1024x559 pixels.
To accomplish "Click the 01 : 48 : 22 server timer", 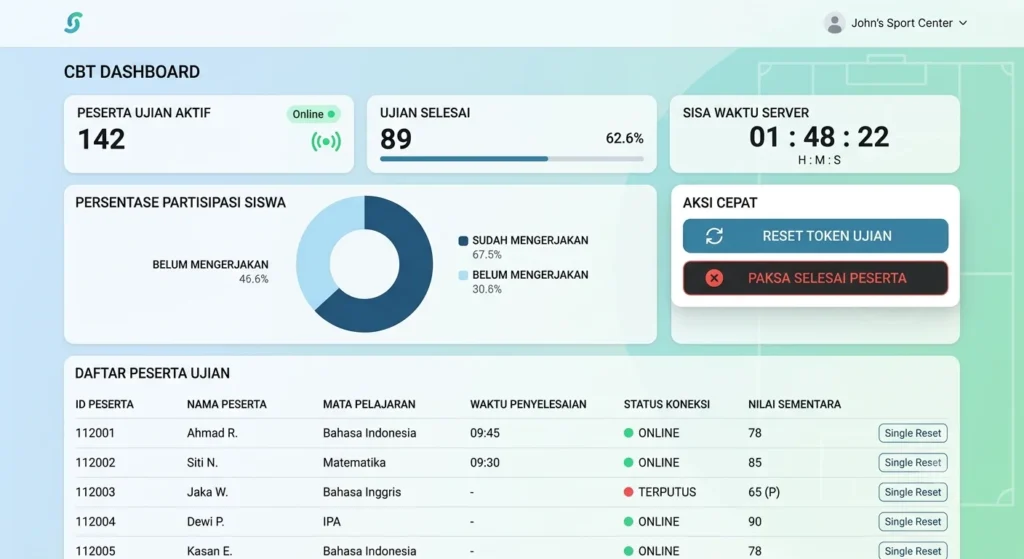I will click(819, 137).
